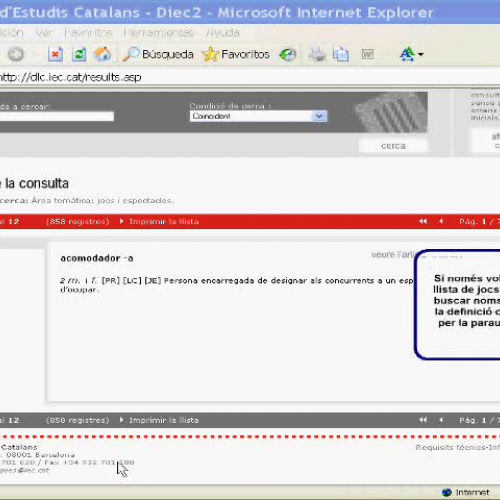Open the Ver menu
Screen dimensions: 500x500
pos(44,33)
